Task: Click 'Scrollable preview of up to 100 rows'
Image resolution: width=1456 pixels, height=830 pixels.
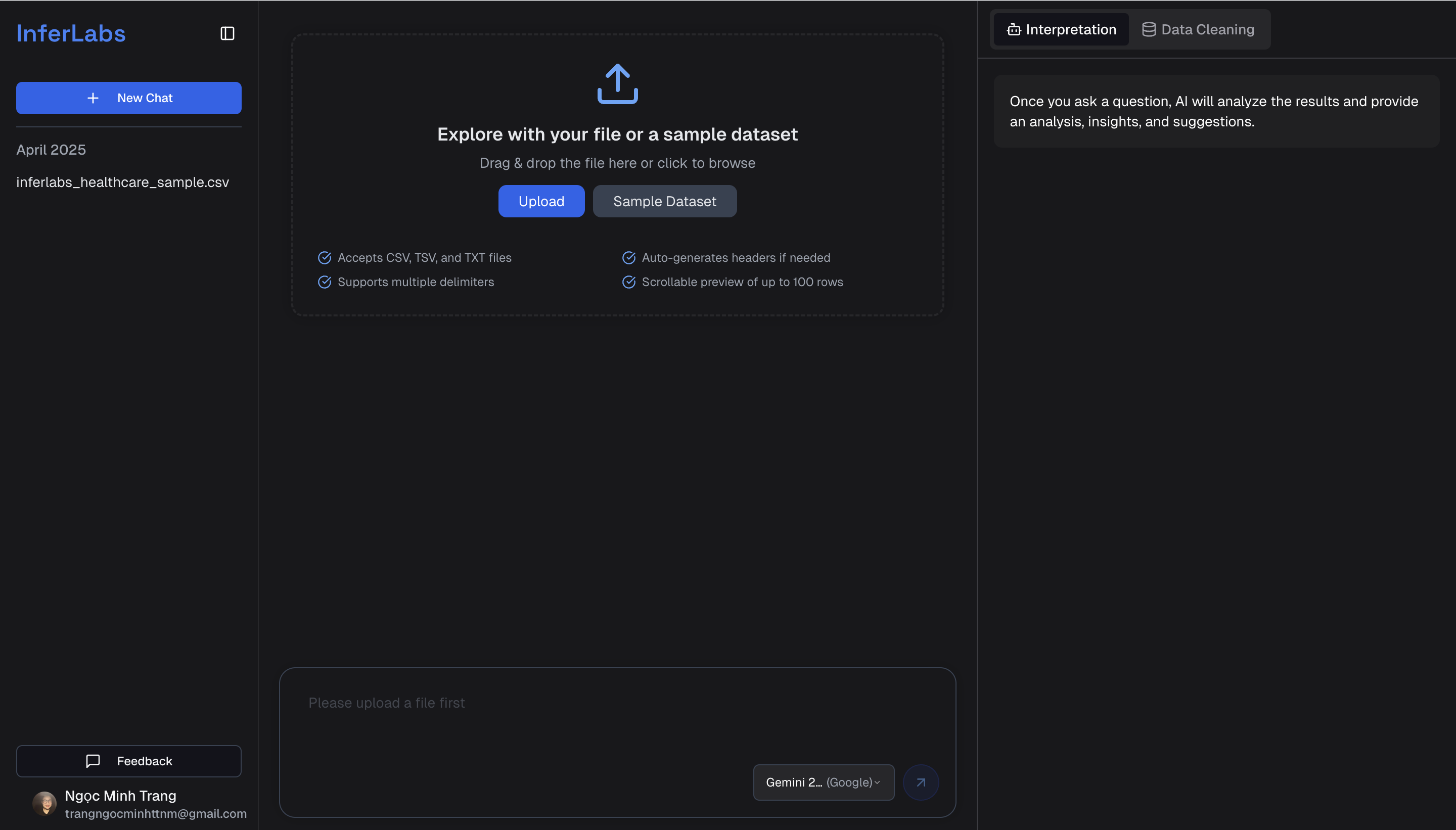Action: pyautogui.click(x=742, y=282)
